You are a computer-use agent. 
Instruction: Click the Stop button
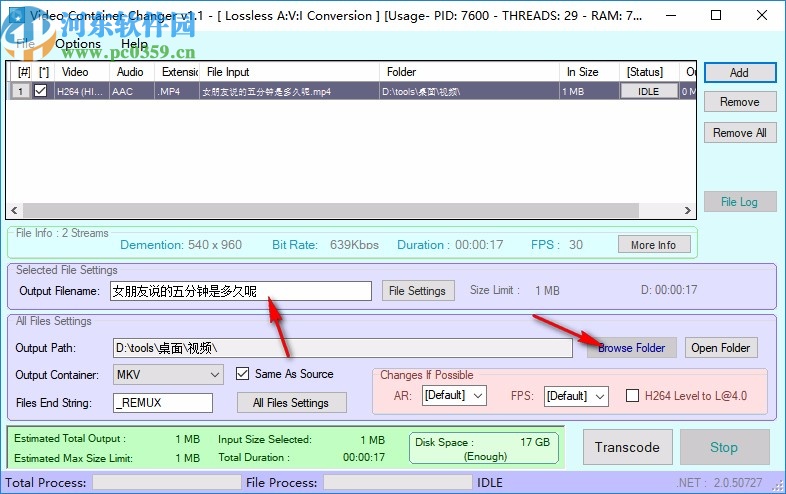pos(724,447)
